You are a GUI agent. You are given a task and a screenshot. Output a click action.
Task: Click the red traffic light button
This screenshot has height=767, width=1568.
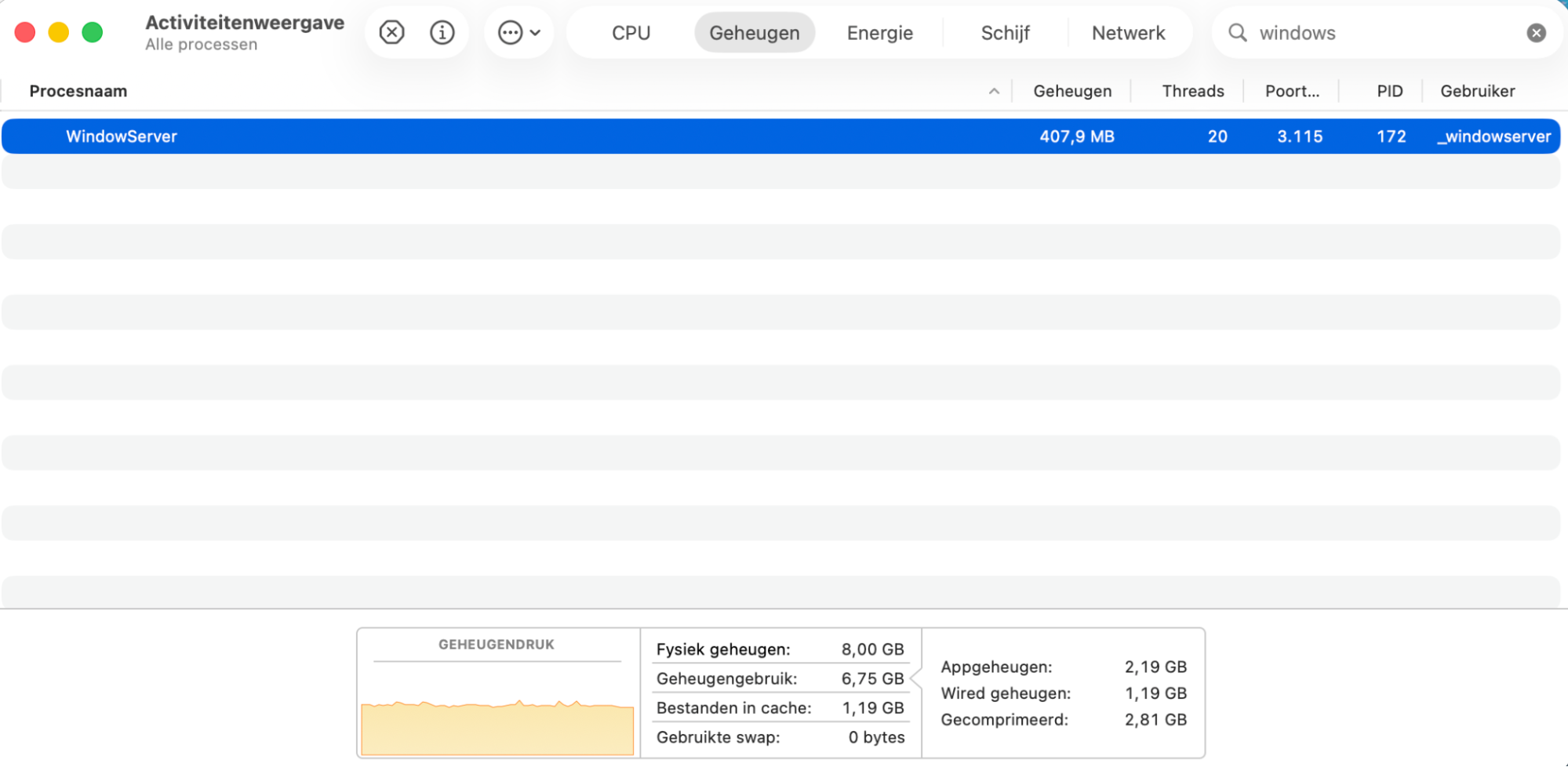(x=24, y=32)
